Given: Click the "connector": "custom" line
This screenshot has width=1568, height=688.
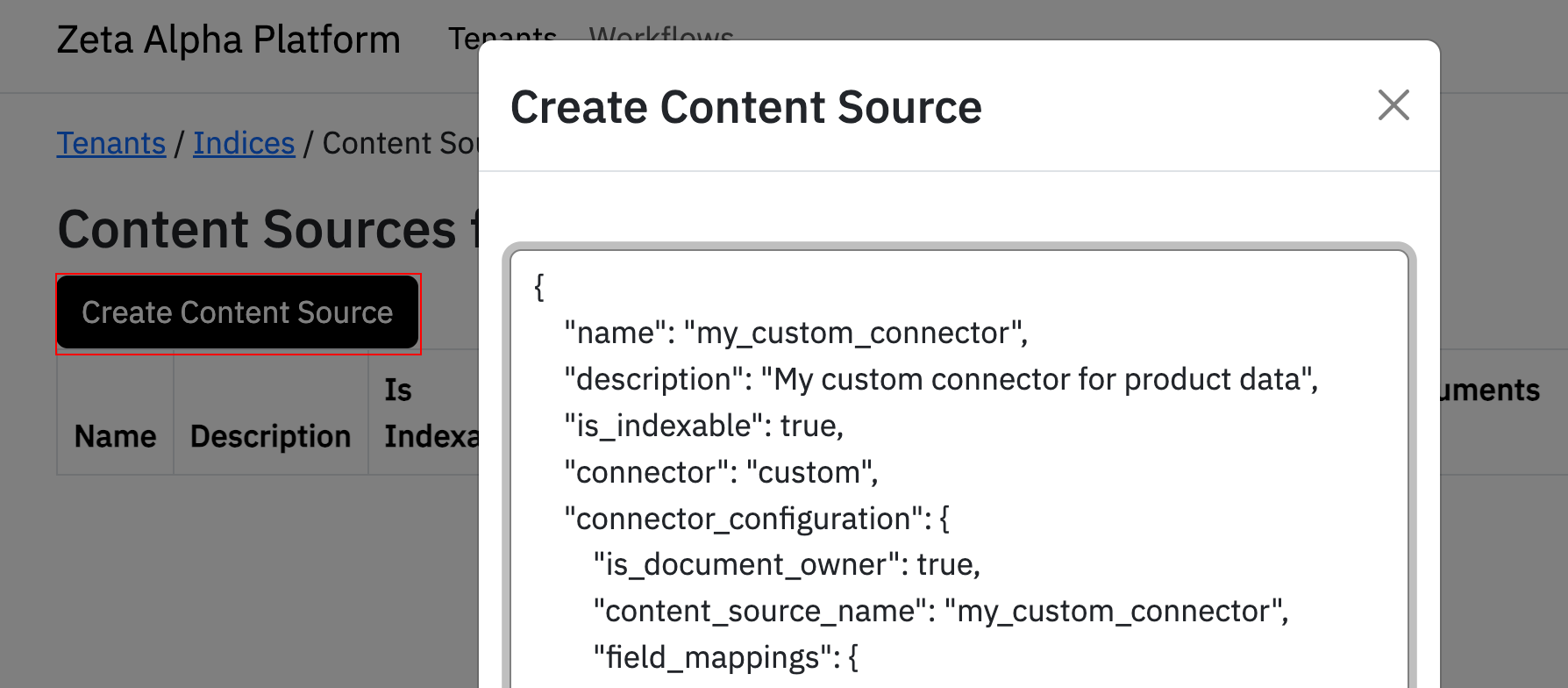Looking at the screenshot, I should point(721,473).
